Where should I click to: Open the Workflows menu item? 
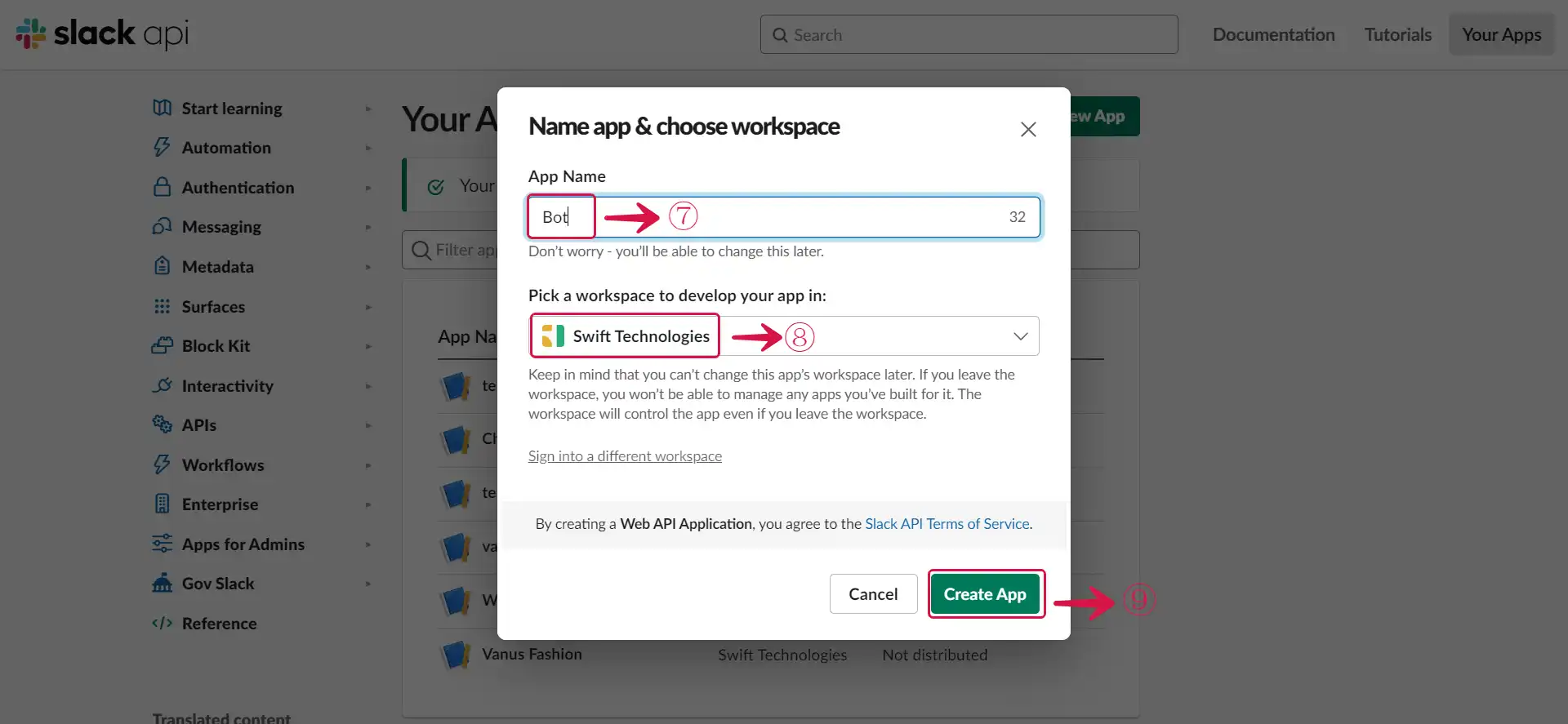coord(223,464)
